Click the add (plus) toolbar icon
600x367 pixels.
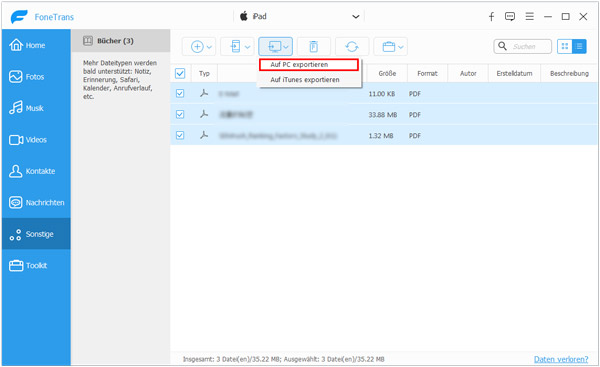click(197, 47)
